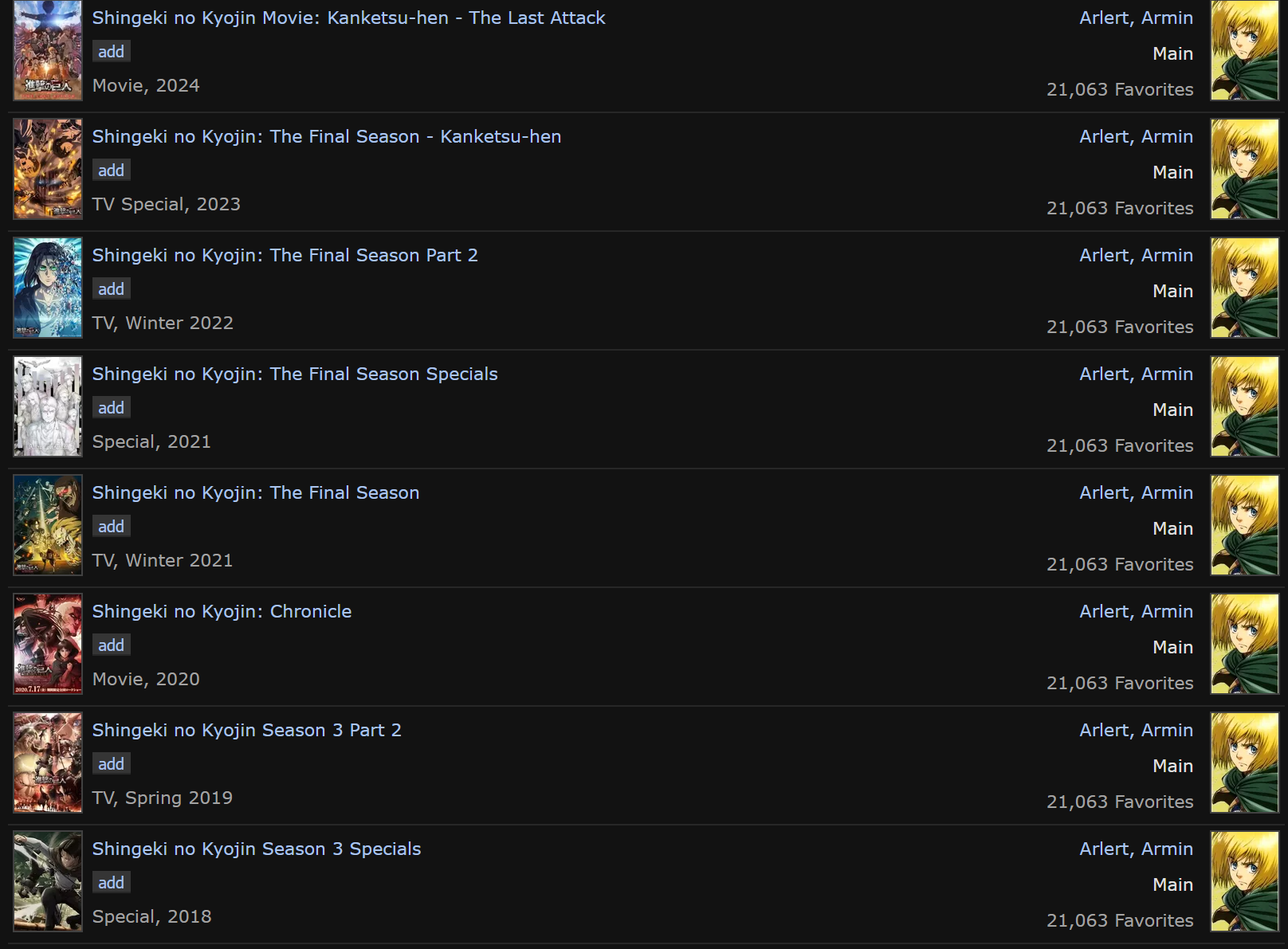Open Shingeki no Kyojin: The Final Season Specials

click(x=294, y=374)
